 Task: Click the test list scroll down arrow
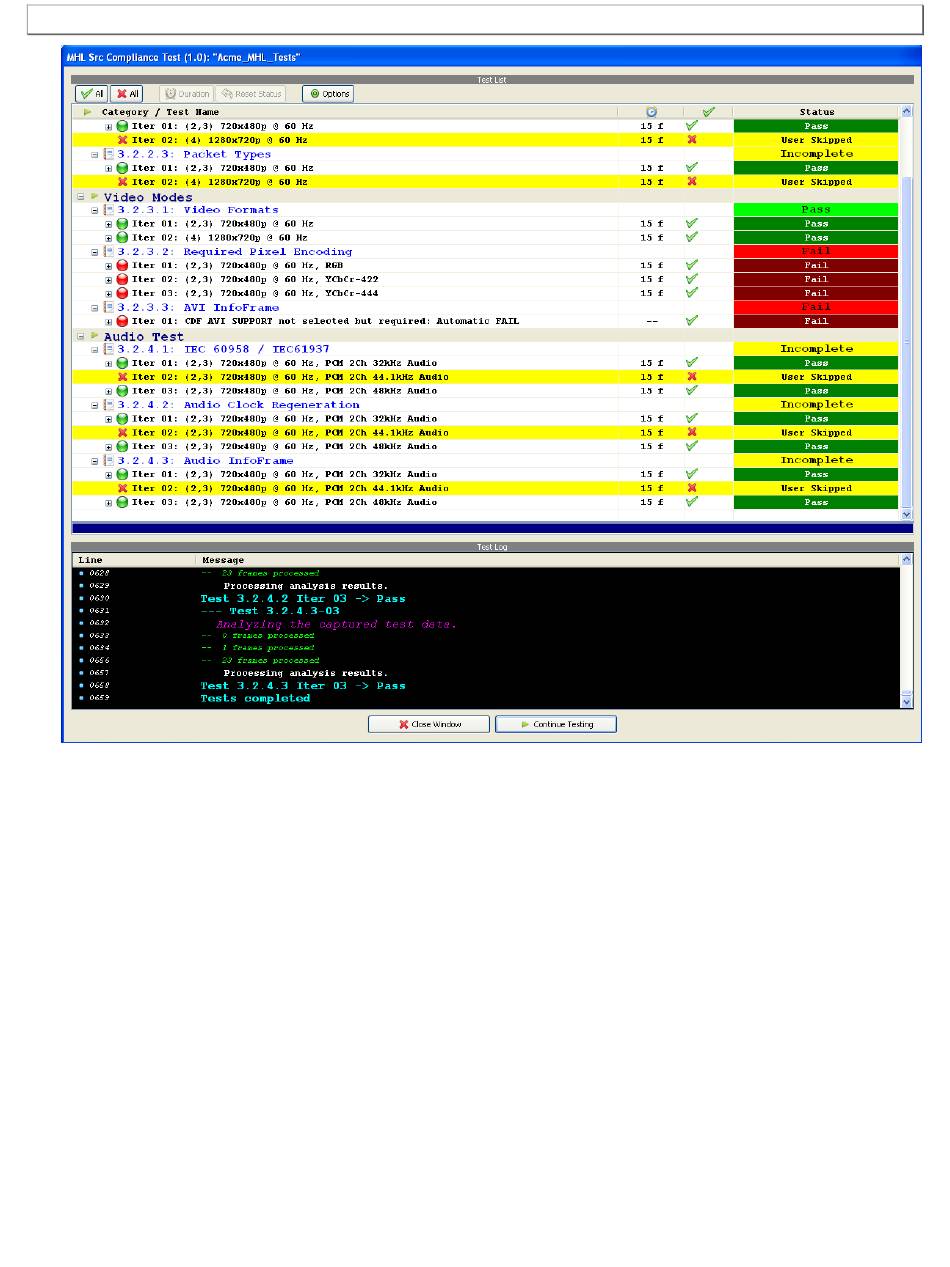(907, 514)
